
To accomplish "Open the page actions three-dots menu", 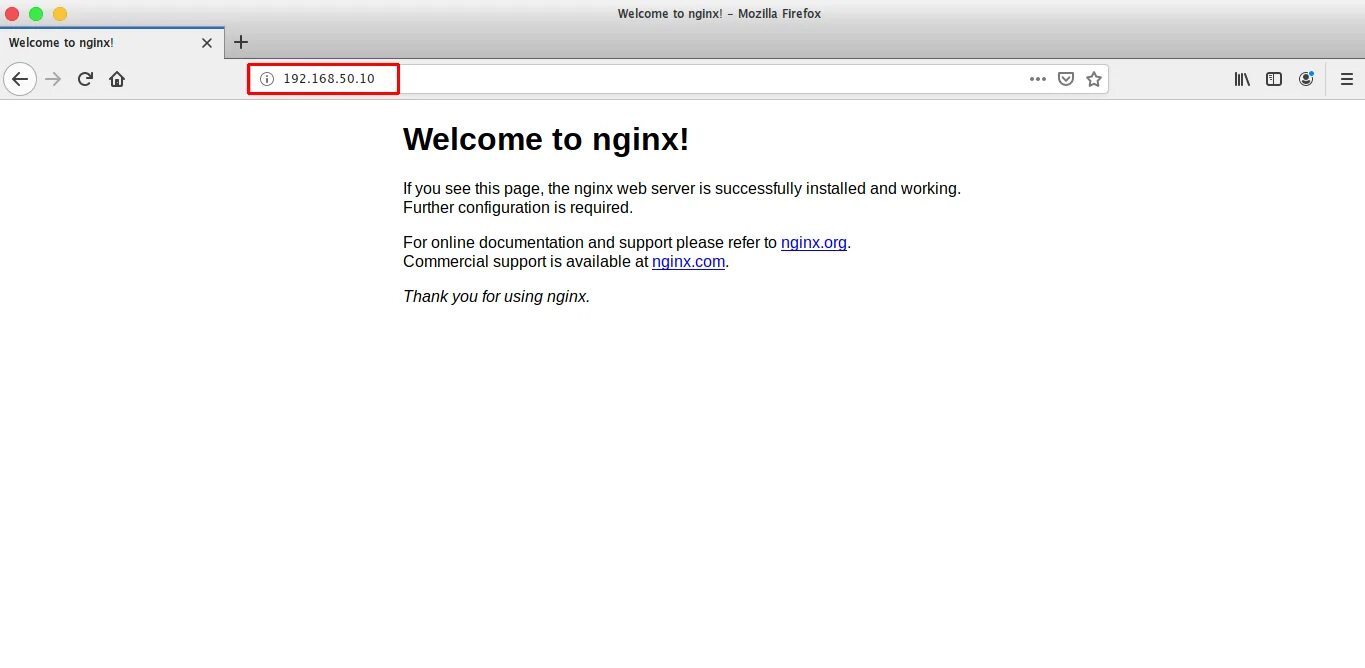I will point(1038,79).
